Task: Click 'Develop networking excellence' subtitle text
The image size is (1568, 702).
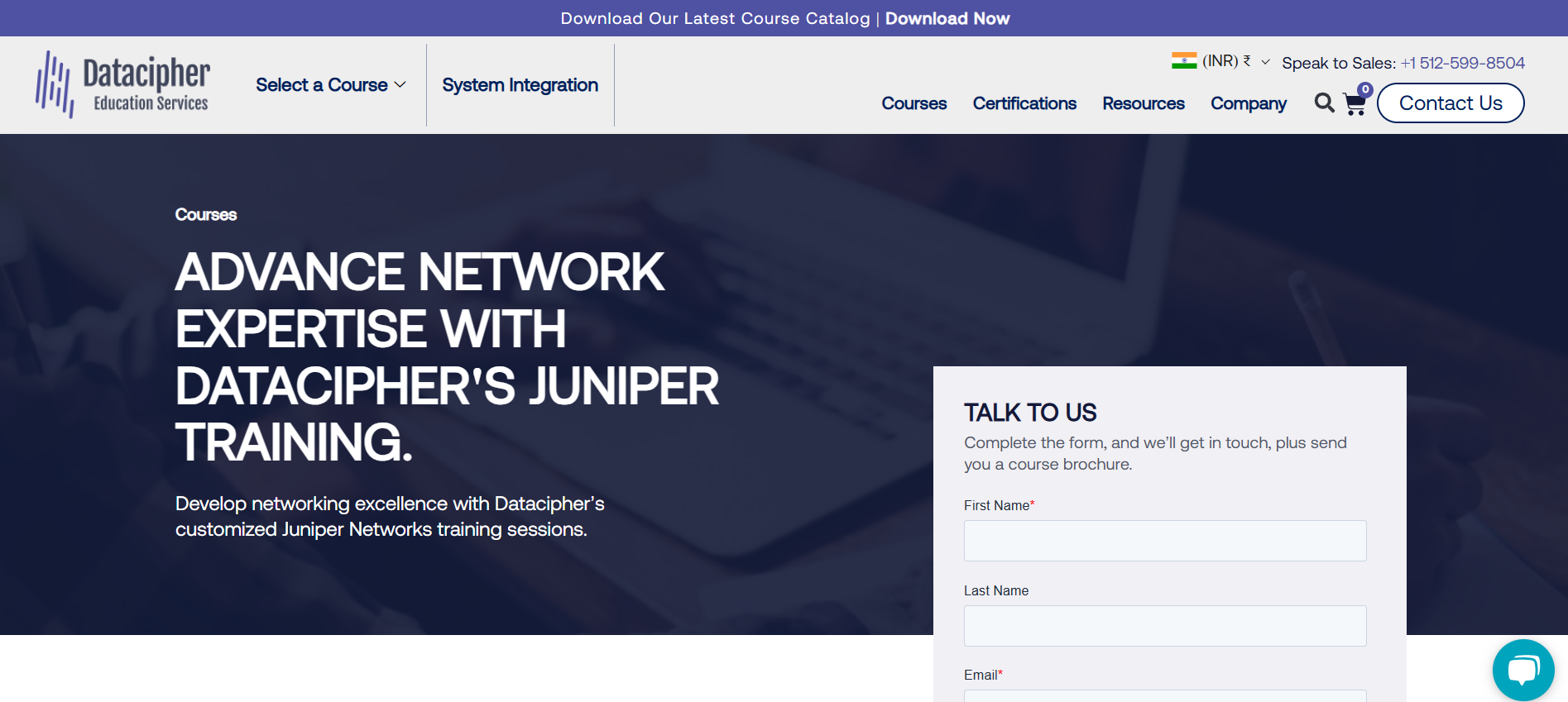Action: click(390, 516)
